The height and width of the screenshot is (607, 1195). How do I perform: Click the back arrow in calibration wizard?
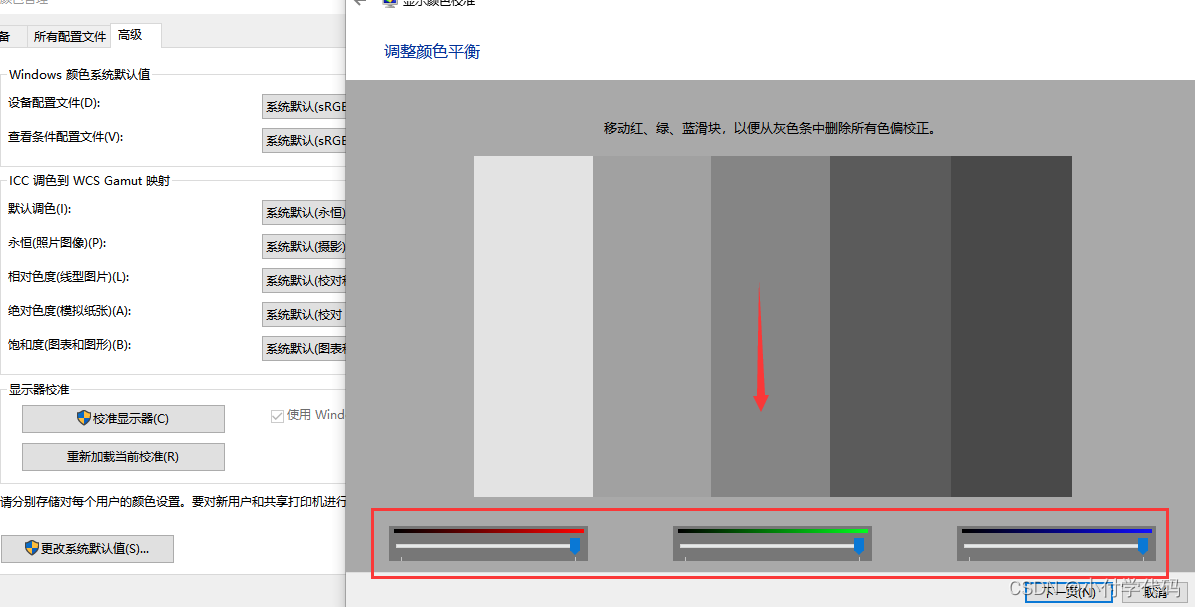pyautogui.click(x=360, y=2)
